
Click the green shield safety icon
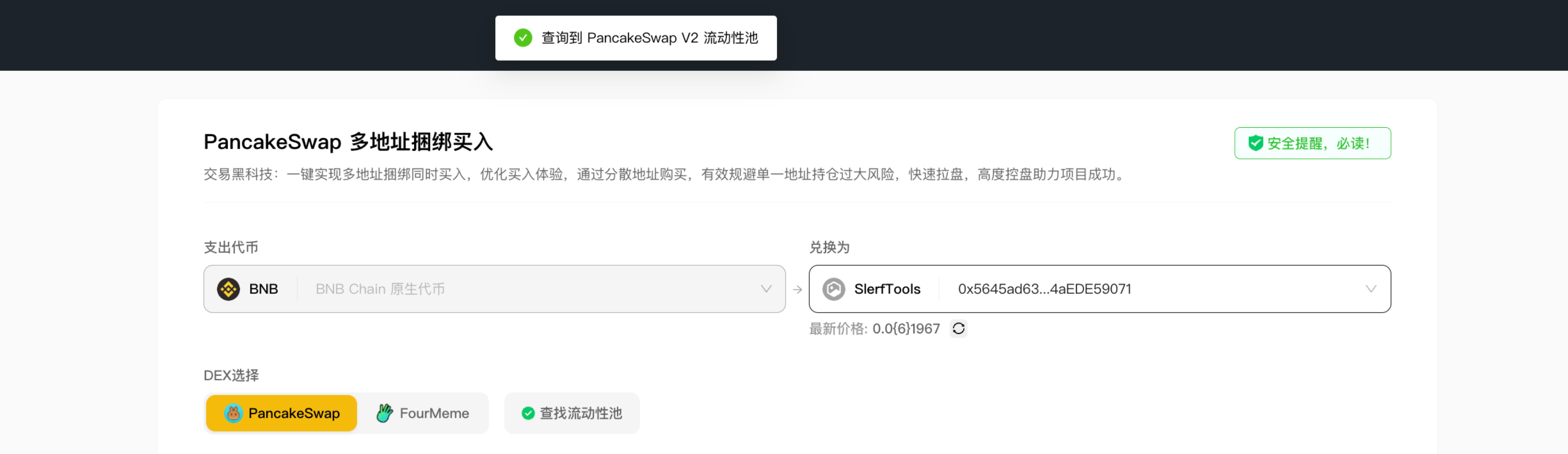click(1255, 143)
